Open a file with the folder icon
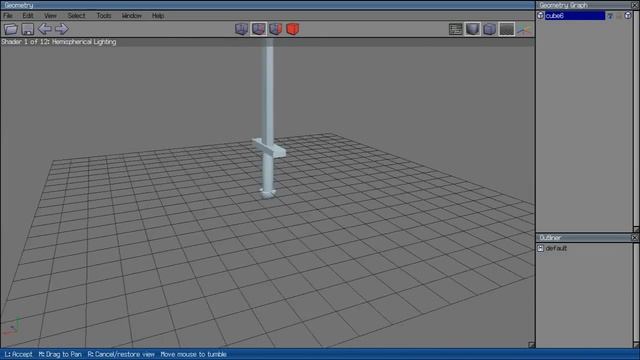Screen dimensions: 640x360 tap(11, 29)
